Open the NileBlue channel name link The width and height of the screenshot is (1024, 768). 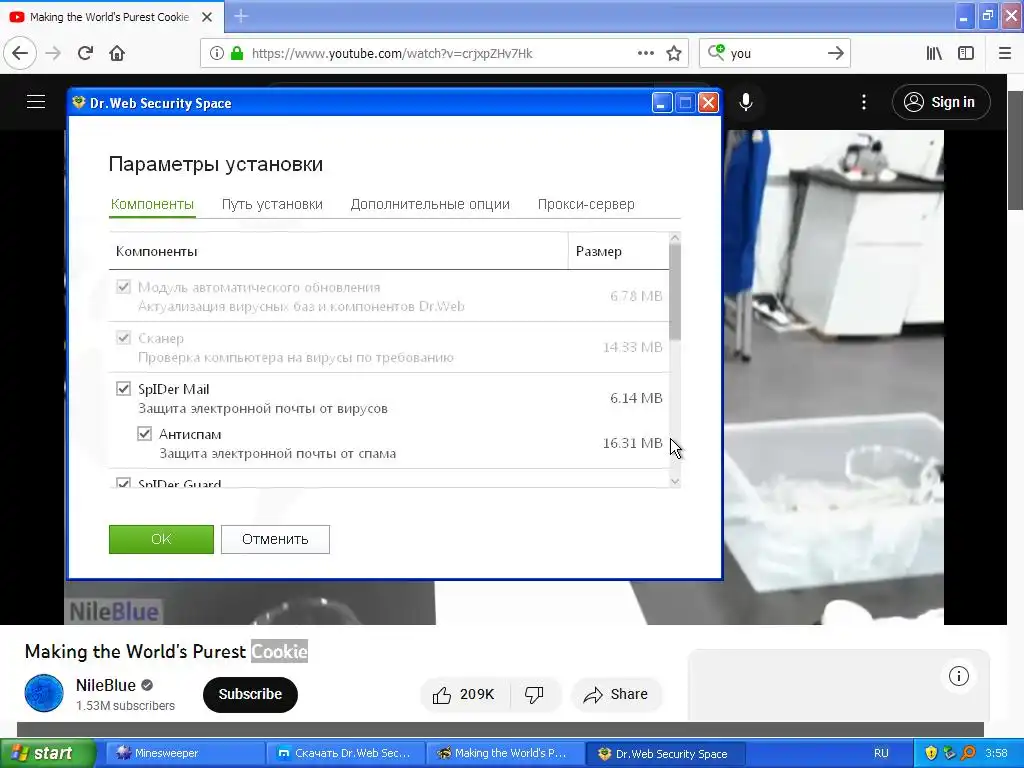106,685
